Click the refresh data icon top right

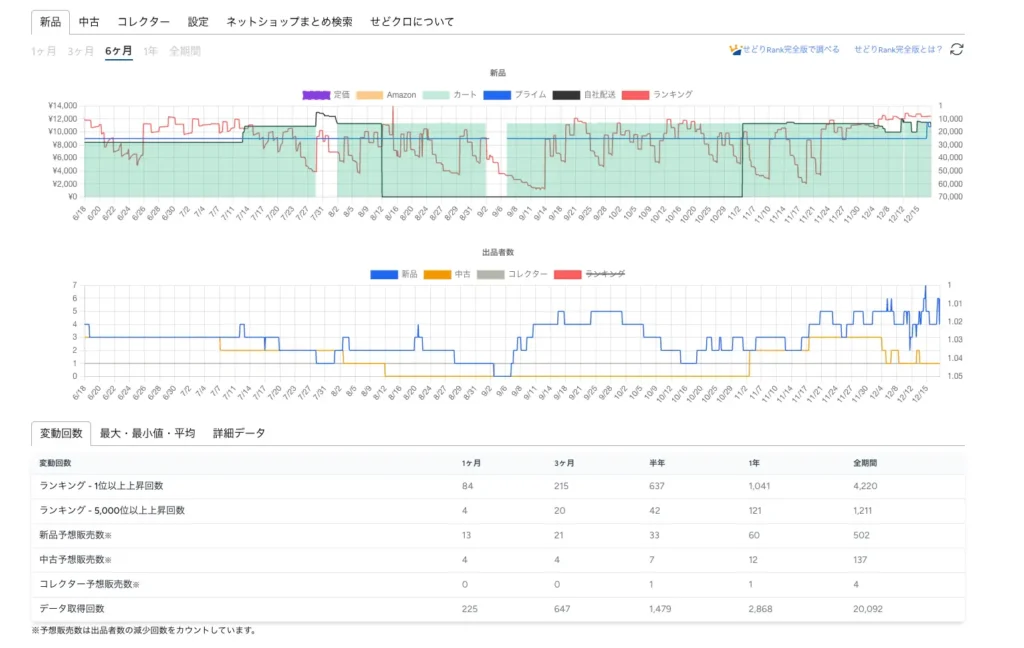coord(958,49)
